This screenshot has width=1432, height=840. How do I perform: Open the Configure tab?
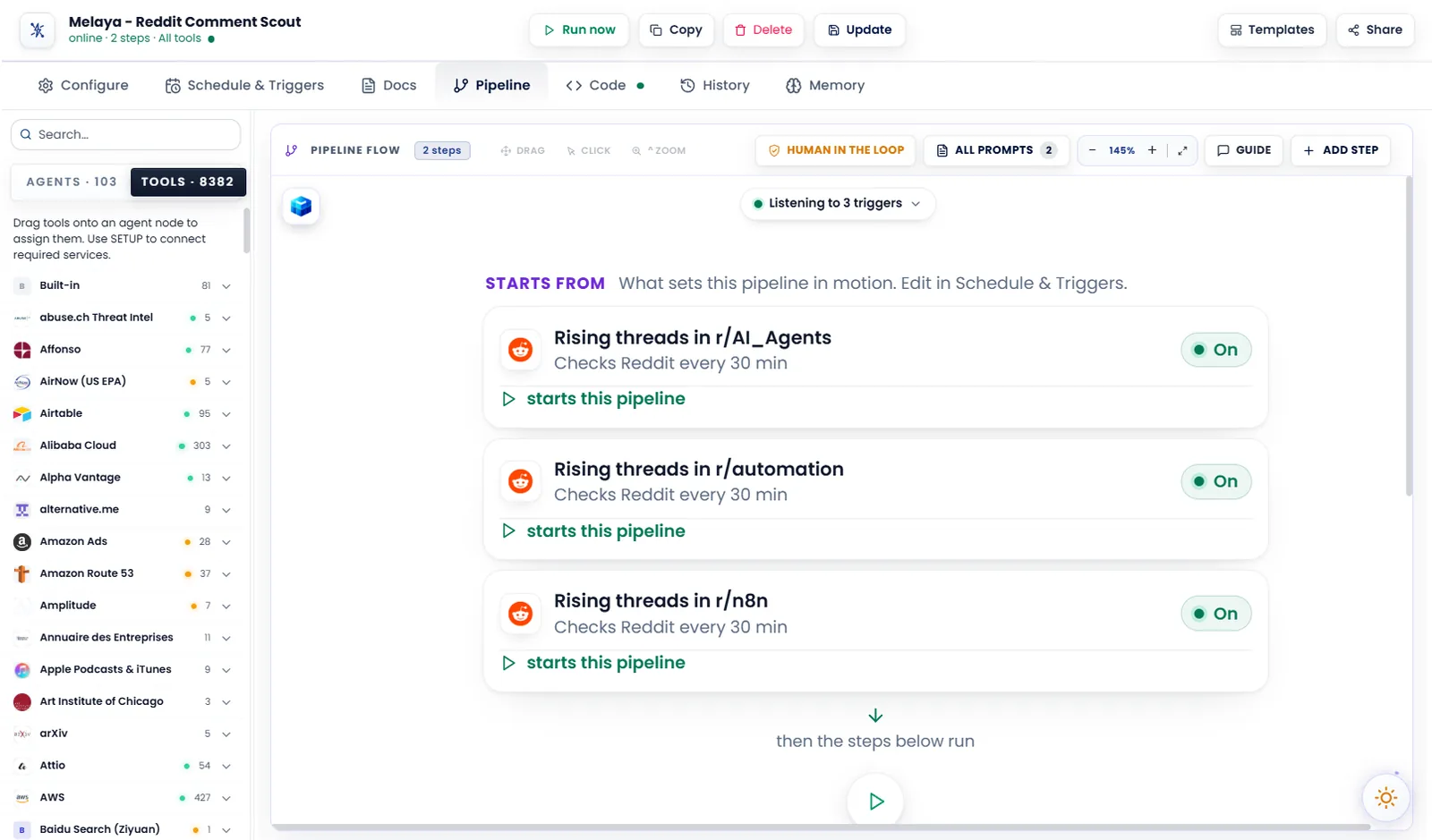[83, 85]
